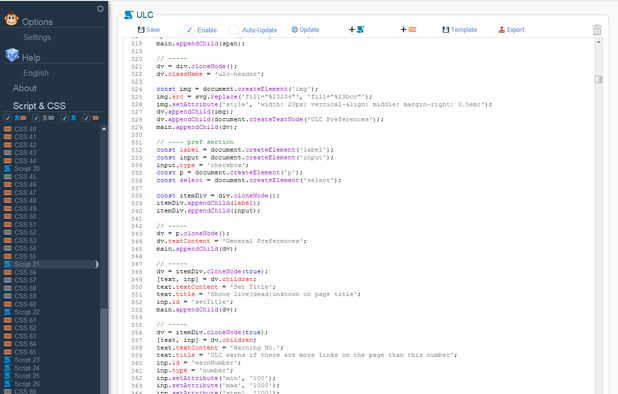This screenshot has height=394, width=618.
Task: Toggle the Auto-Update checkbox
Action: tap(234, 30)
